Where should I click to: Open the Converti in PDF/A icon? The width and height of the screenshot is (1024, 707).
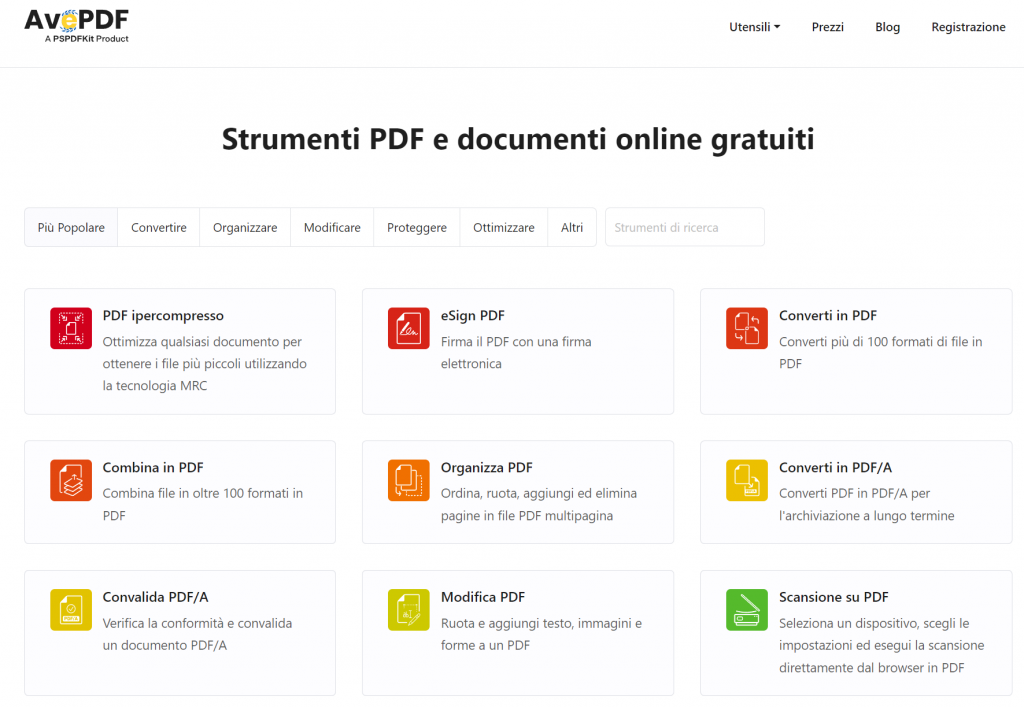[746, 479]
